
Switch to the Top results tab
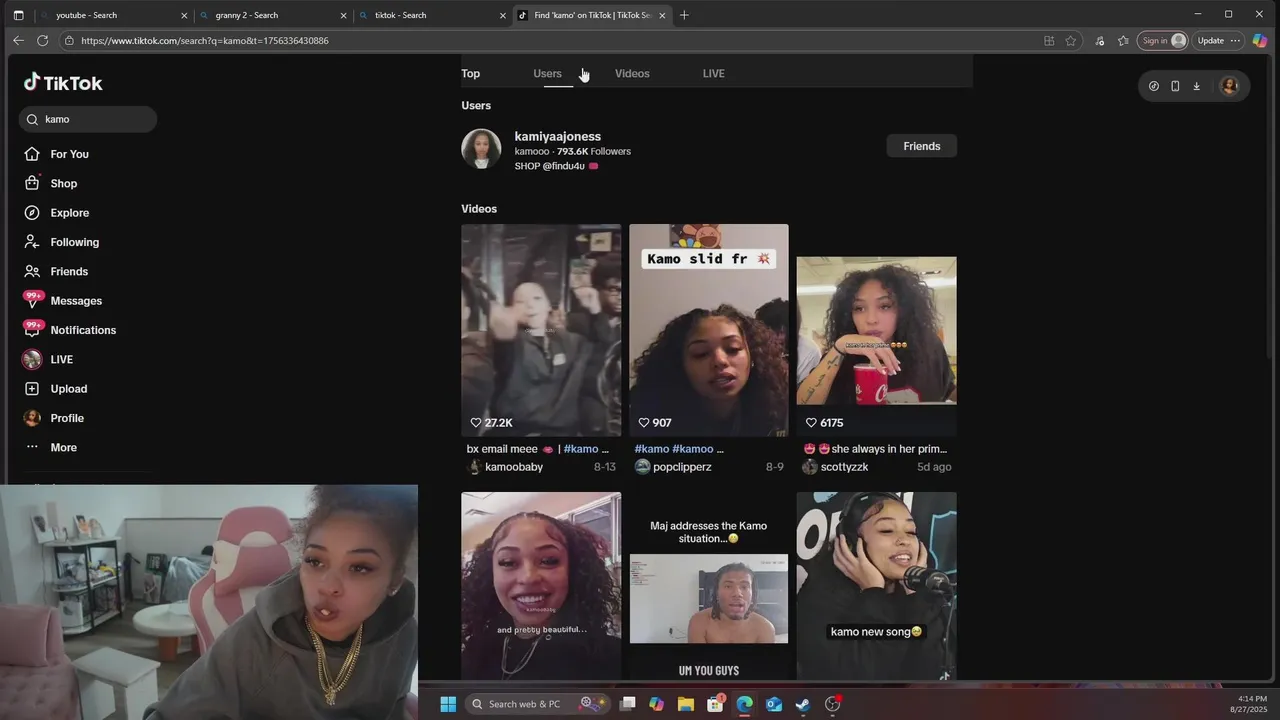pyautogui.click(x=470, y=74)
